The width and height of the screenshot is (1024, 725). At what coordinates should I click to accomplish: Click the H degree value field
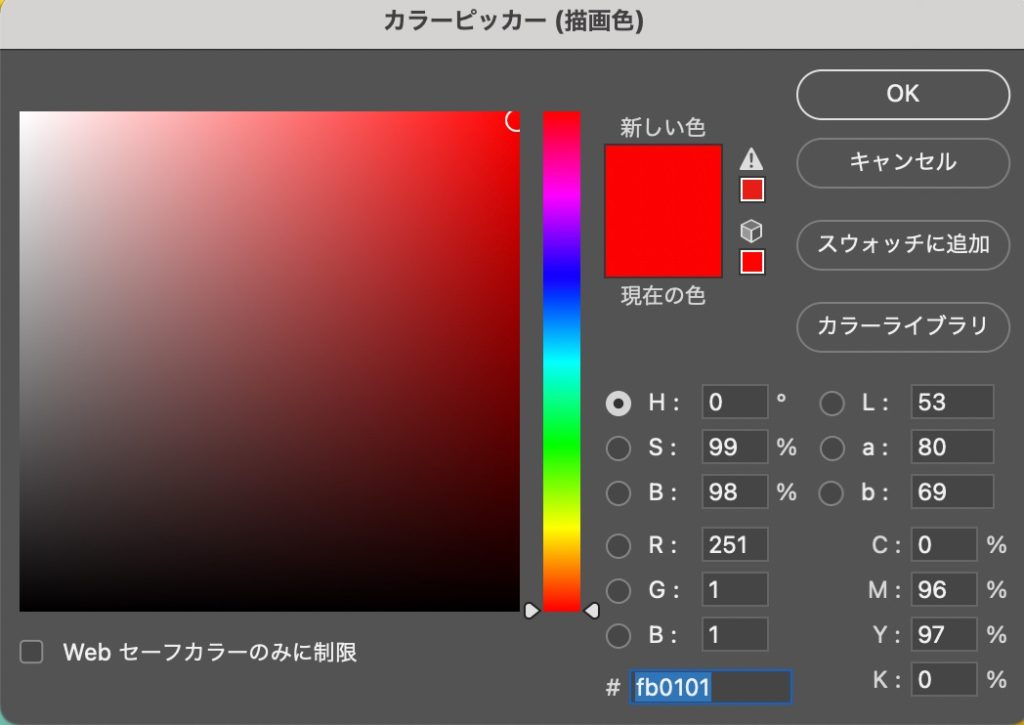(x=733, y=403)
